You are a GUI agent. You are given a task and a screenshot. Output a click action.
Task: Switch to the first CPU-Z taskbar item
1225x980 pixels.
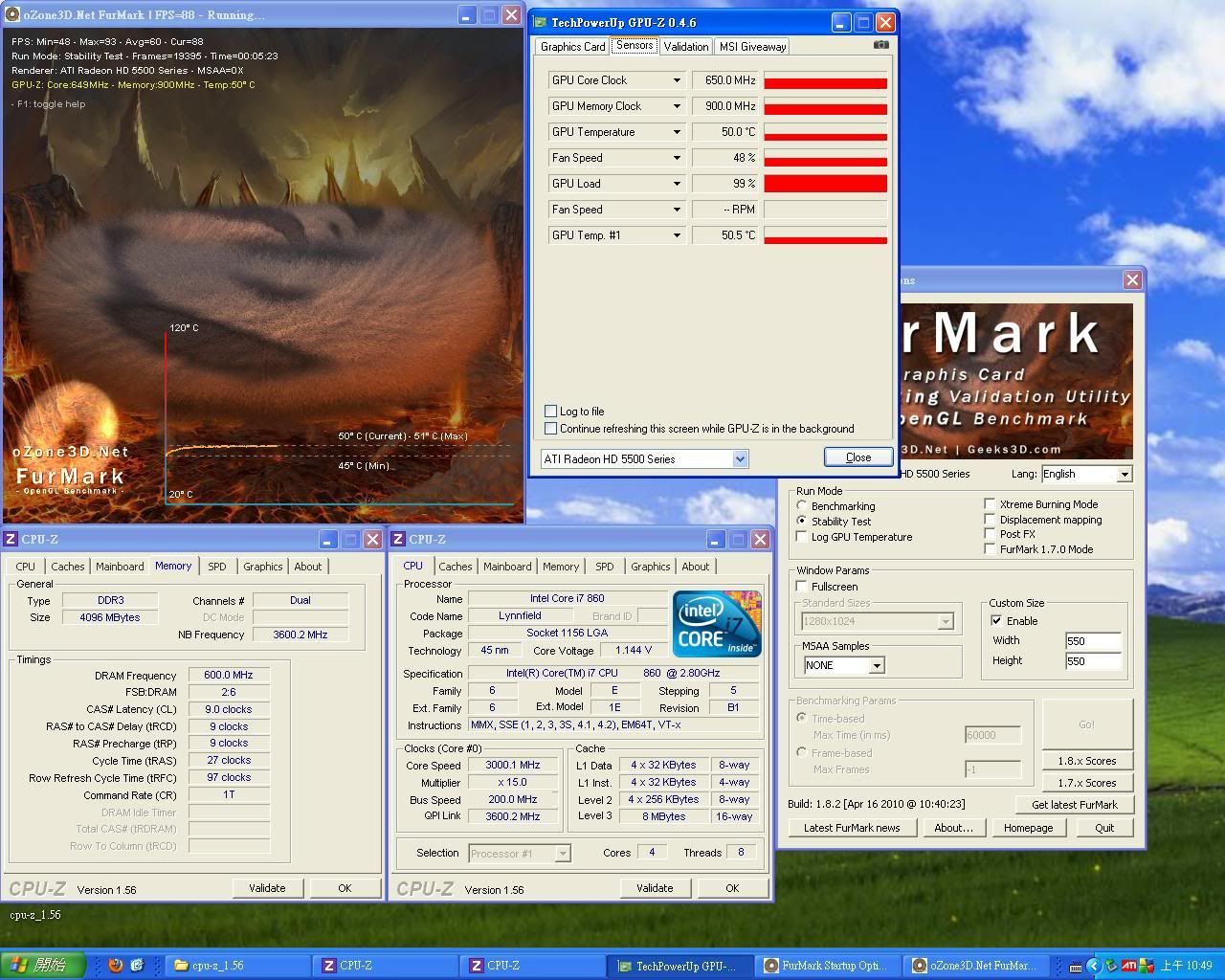click(x=386, y=965)
